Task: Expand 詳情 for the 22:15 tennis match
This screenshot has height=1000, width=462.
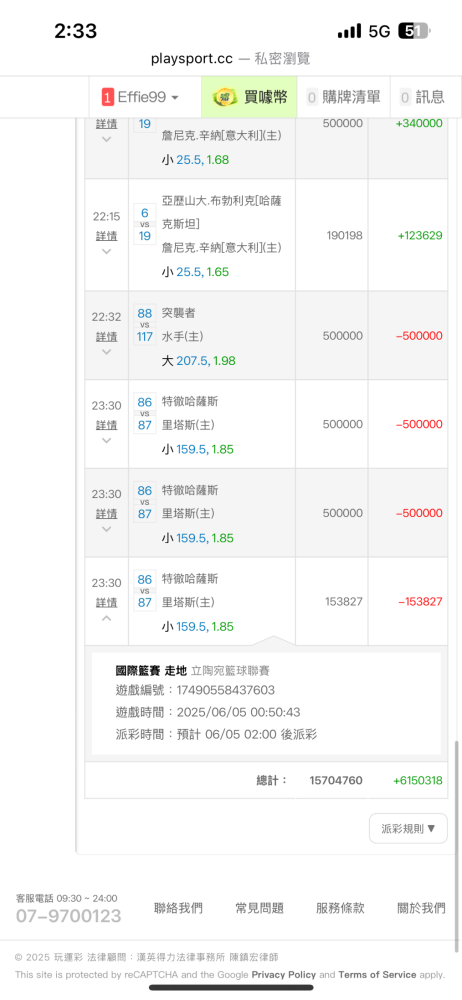Action: pos(107,236)
